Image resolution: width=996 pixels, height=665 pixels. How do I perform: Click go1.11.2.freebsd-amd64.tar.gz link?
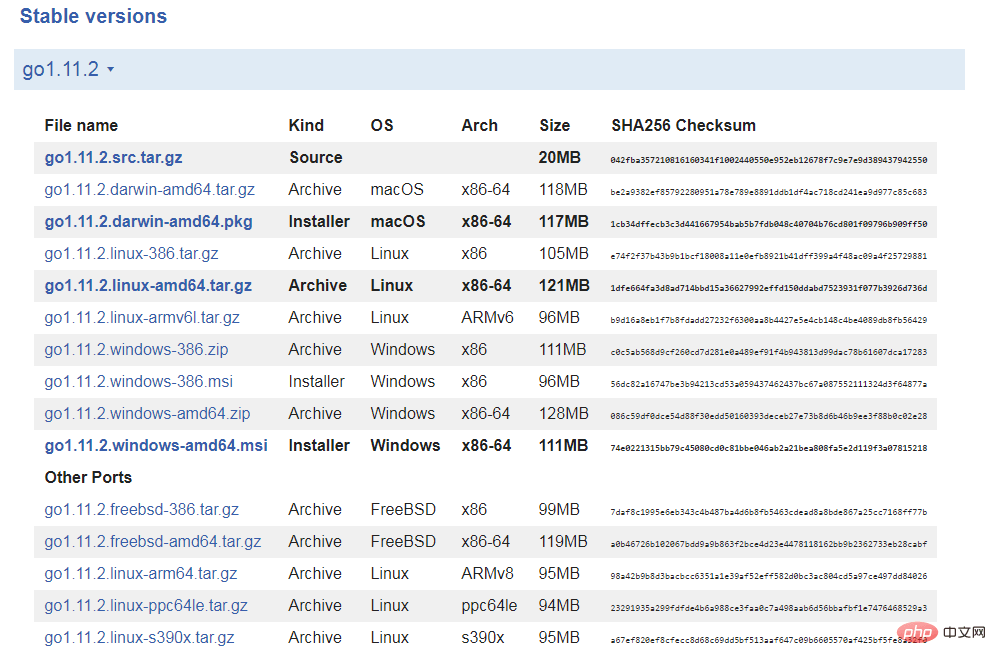click(x=152, y=541)
